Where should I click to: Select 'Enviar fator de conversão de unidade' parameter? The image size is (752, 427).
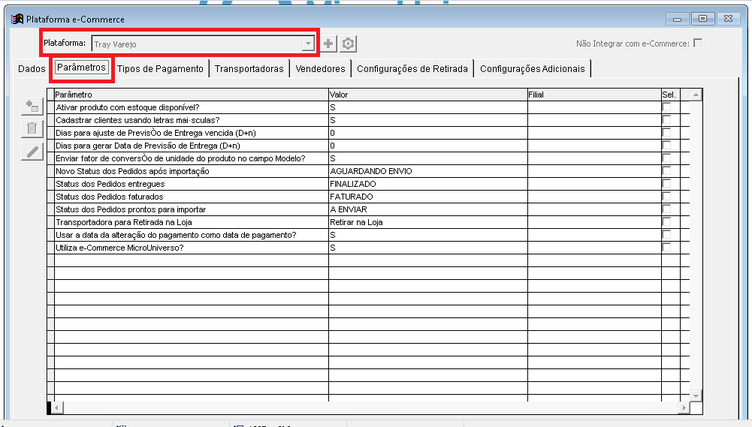point(191,158)
